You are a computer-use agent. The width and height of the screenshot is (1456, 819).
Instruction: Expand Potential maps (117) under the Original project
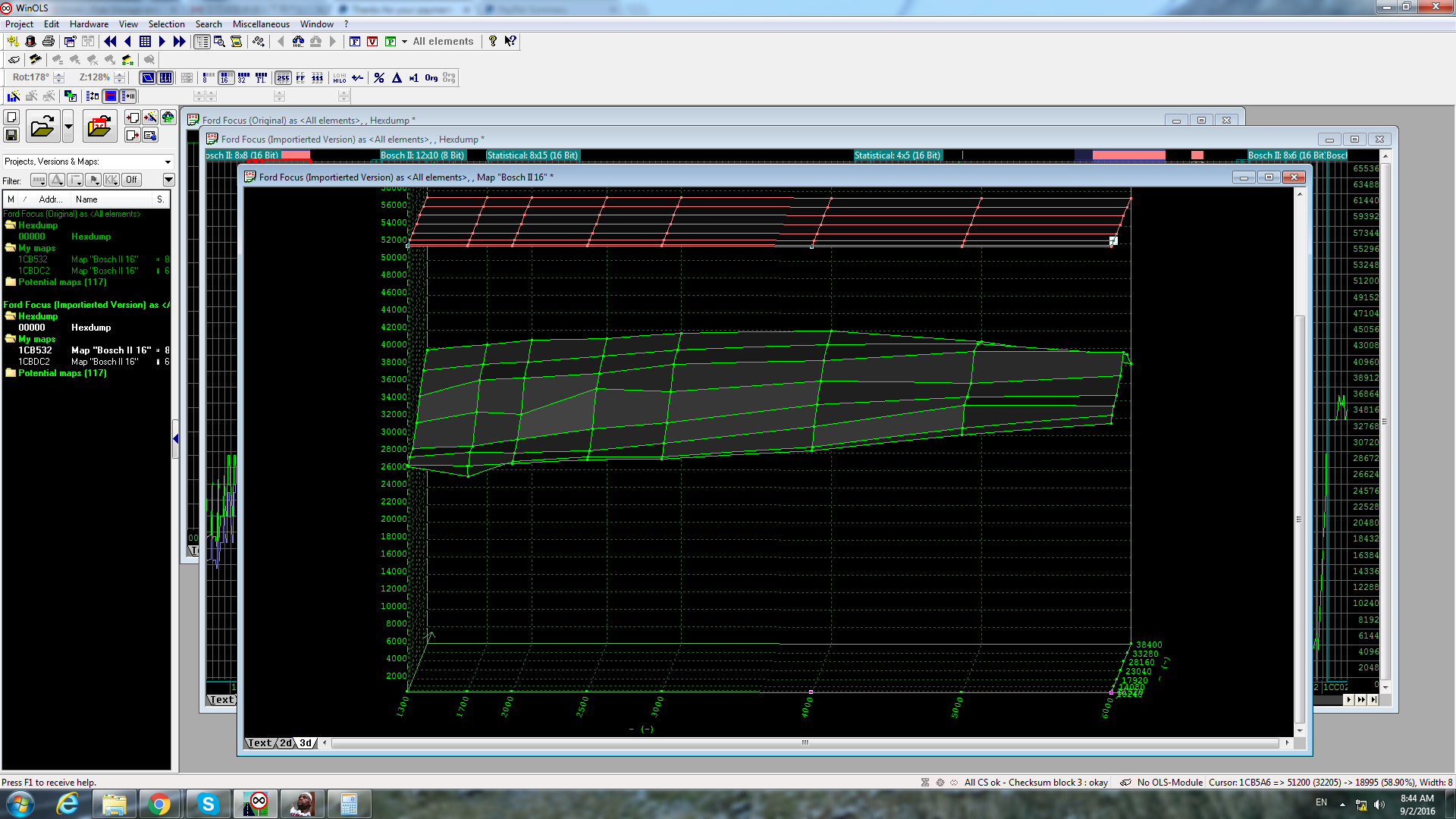pyautogui.click(x=11, y=282)
